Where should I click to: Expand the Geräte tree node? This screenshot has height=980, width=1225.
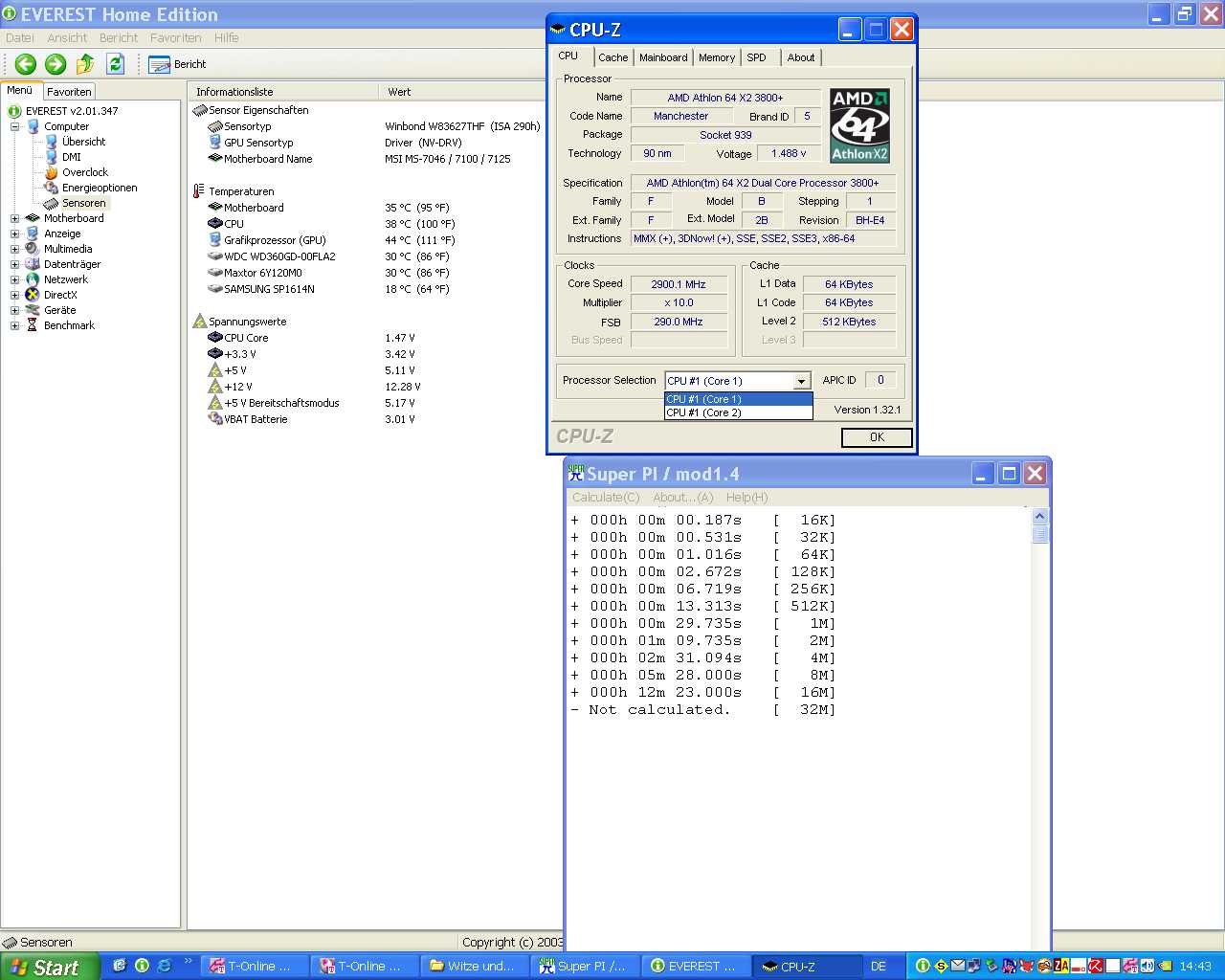[x=14, y=310]
